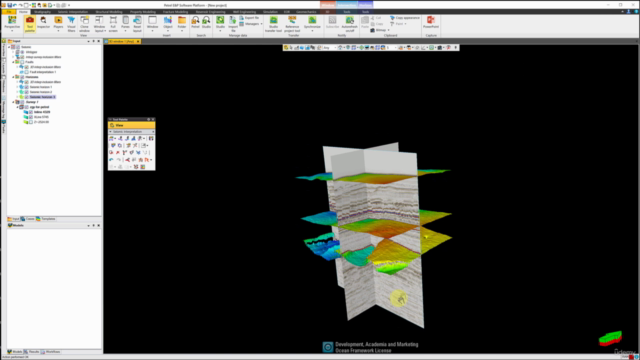The width and height of the screenshot is (640, 360).
Task: Click the numeric field in viewport toolbar
Action: [391, 48]
